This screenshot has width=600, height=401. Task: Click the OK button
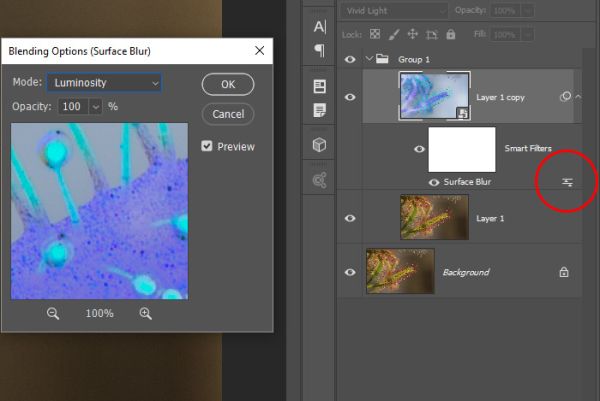click(228, 84)
